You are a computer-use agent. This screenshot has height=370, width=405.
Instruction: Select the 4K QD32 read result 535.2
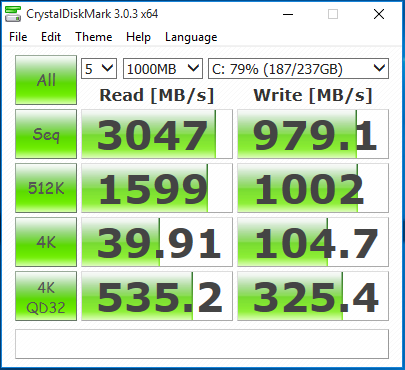click(157, 296)
